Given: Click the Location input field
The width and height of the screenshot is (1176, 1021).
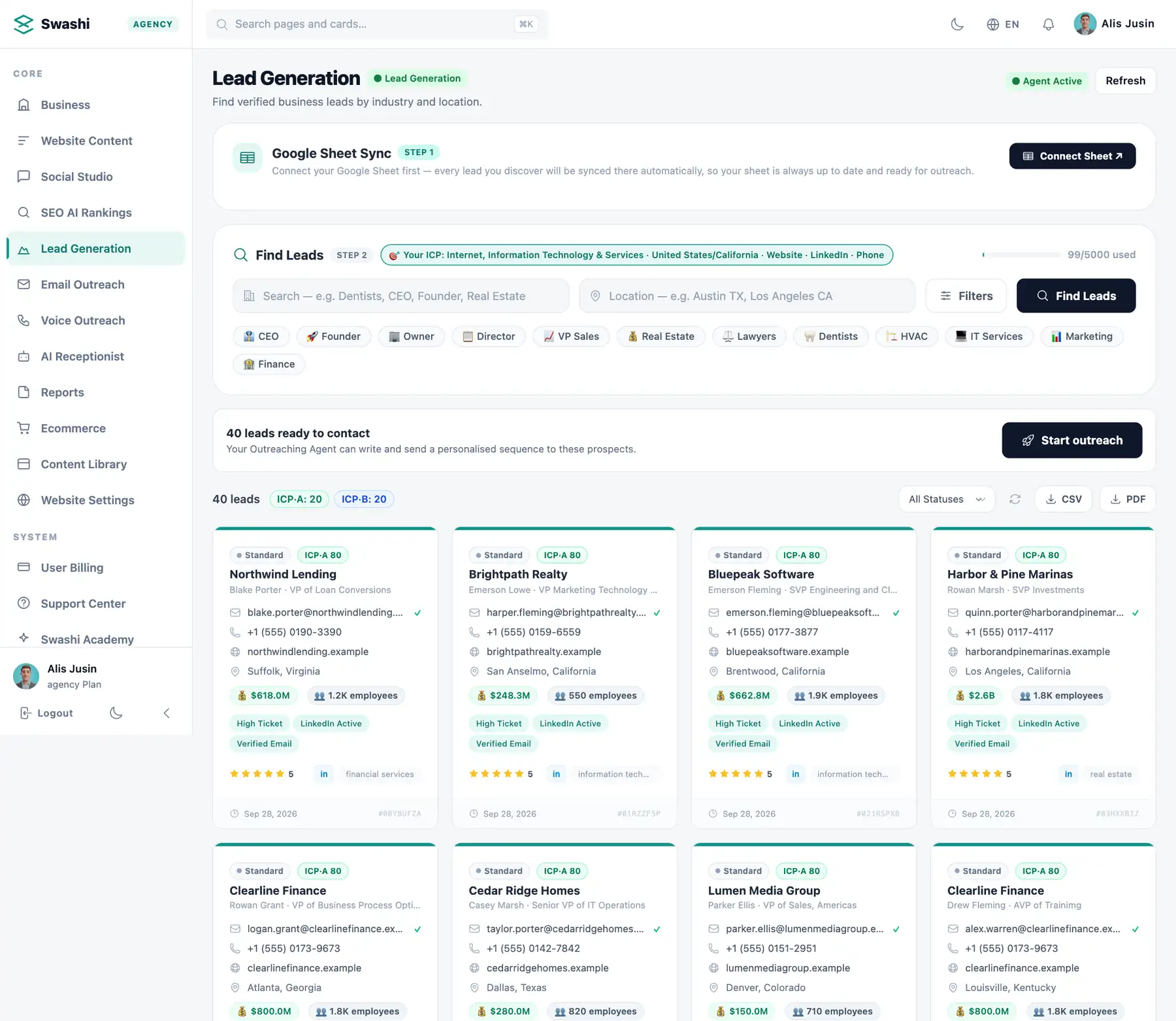Looking at the screenshot, I should tap(747, 296).
